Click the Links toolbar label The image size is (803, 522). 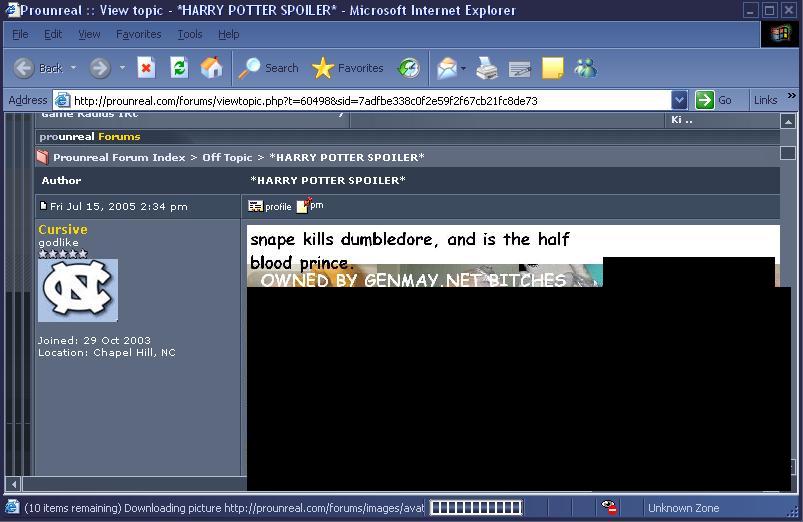click(x=765, y=100)
